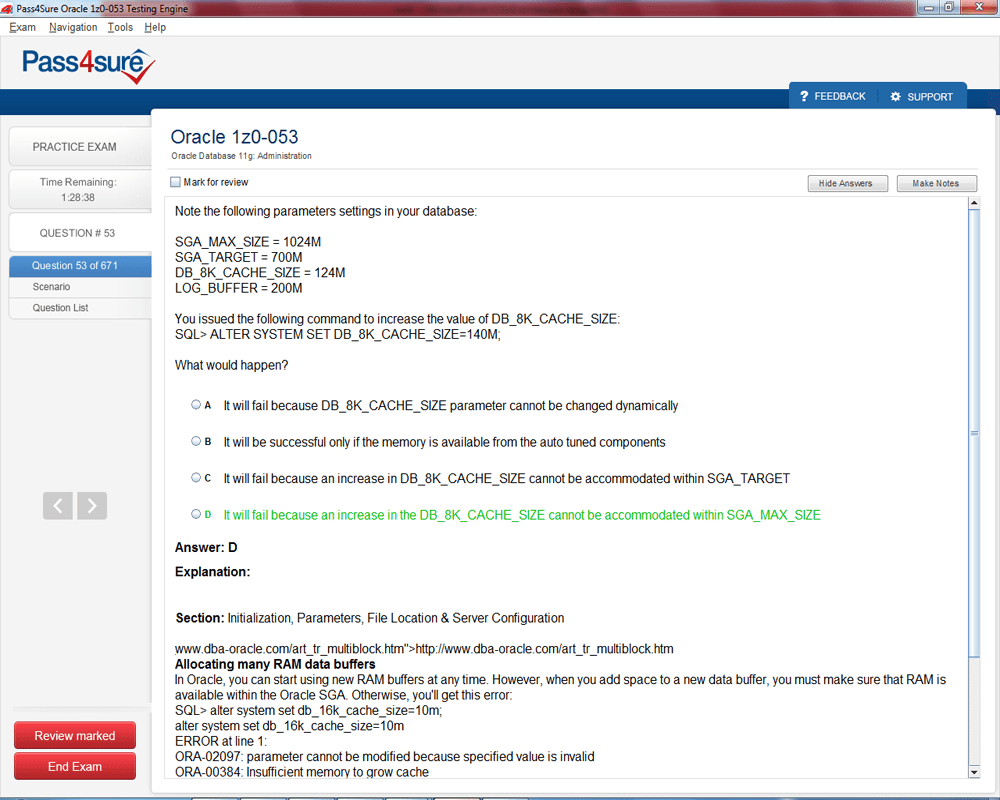Go to next question arrow
The height and width of the screenshot is (800, 1000).
[92, 506]
